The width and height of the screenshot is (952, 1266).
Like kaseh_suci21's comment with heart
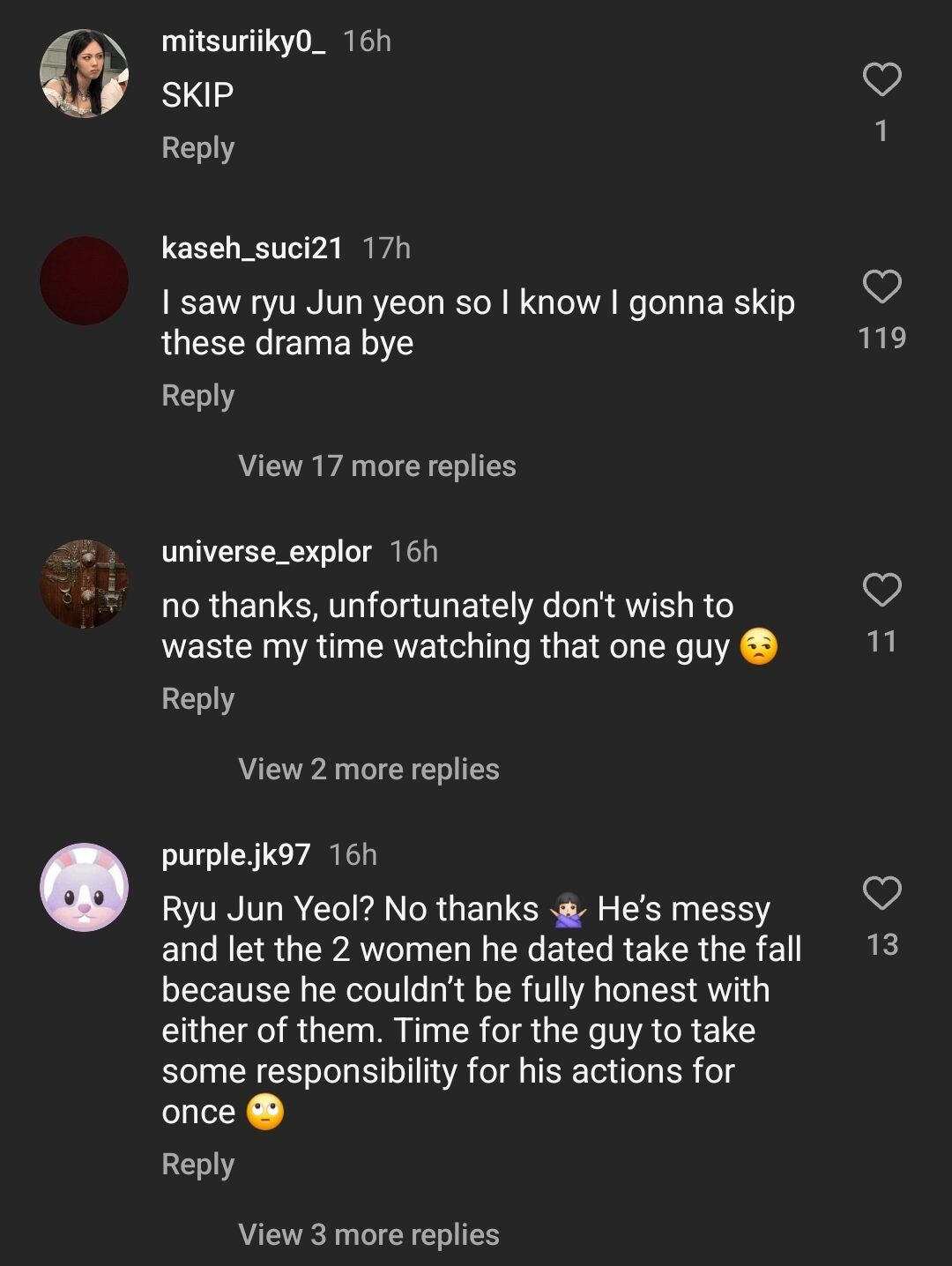(x=881, y=287)
